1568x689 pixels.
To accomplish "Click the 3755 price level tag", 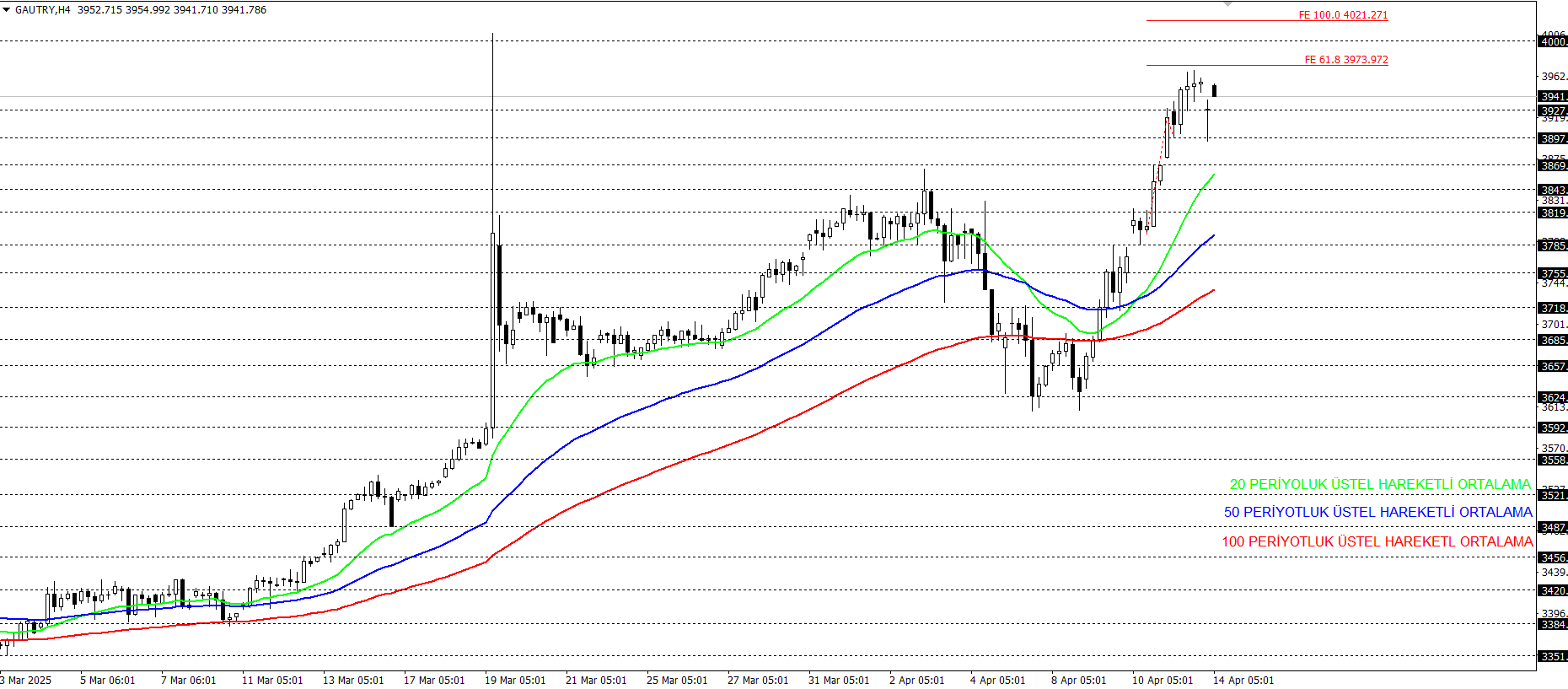I will pyautogui.click(x=1553, y=273).
